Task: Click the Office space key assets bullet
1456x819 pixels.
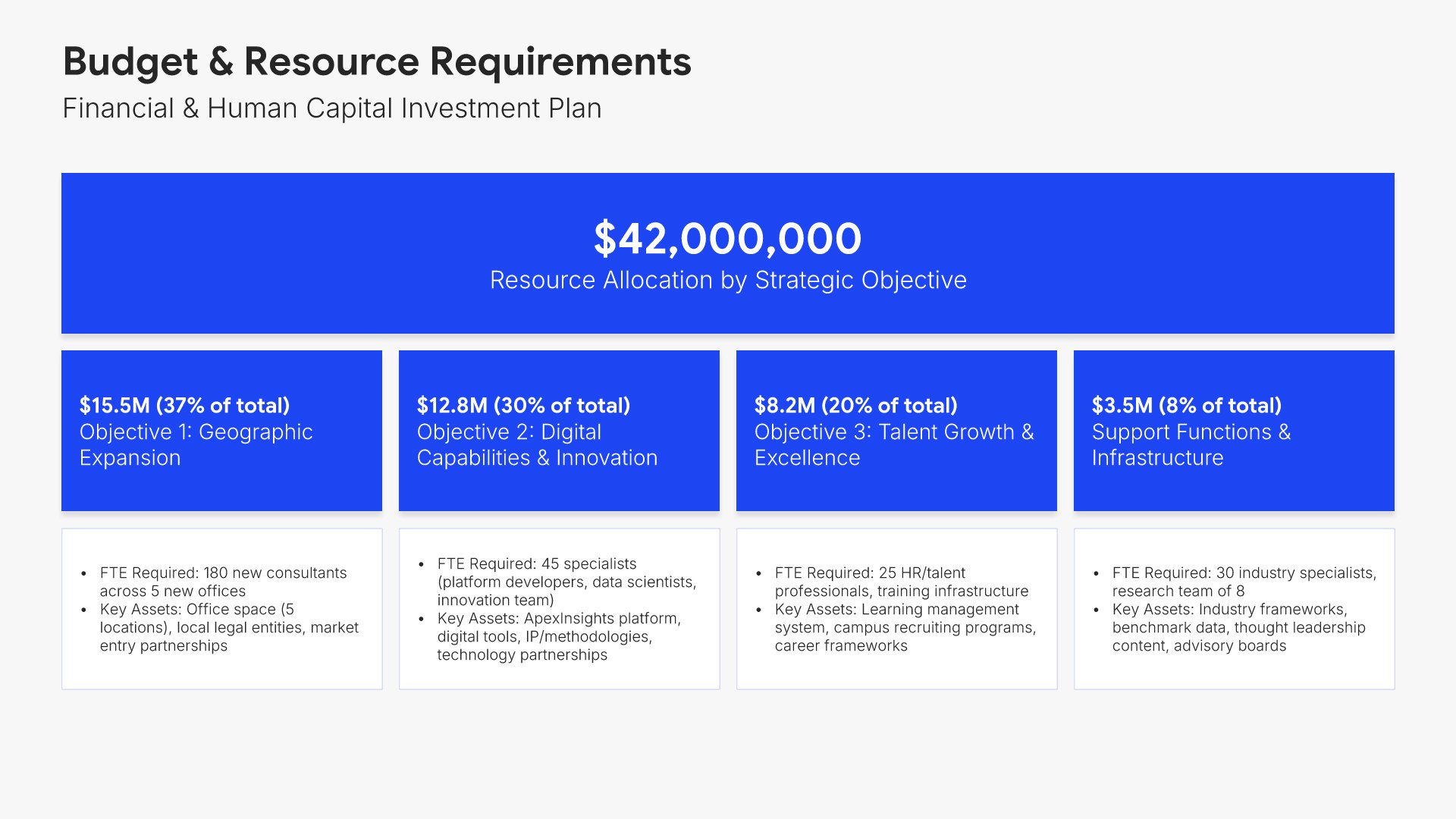Action: click(228, 627)
